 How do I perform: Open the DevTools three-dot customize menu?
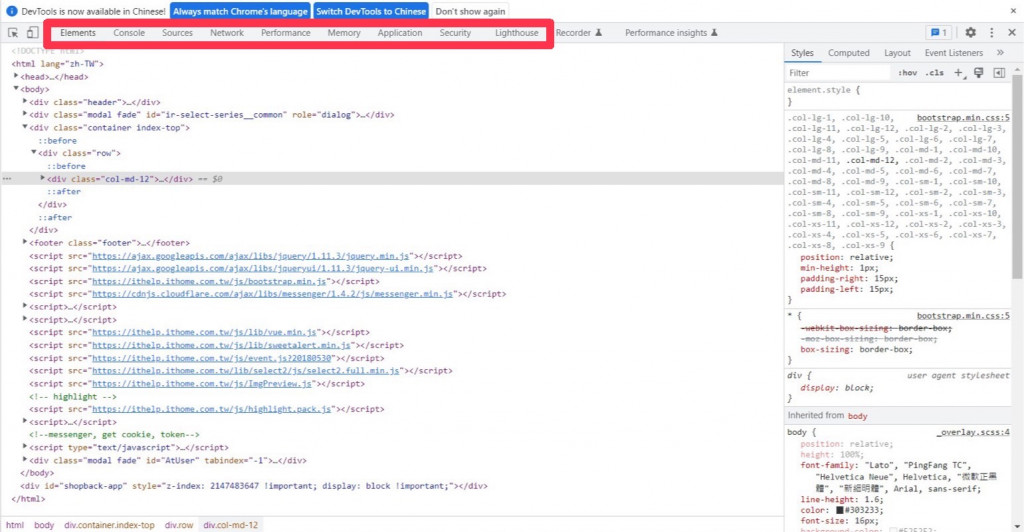pos(991,33)
